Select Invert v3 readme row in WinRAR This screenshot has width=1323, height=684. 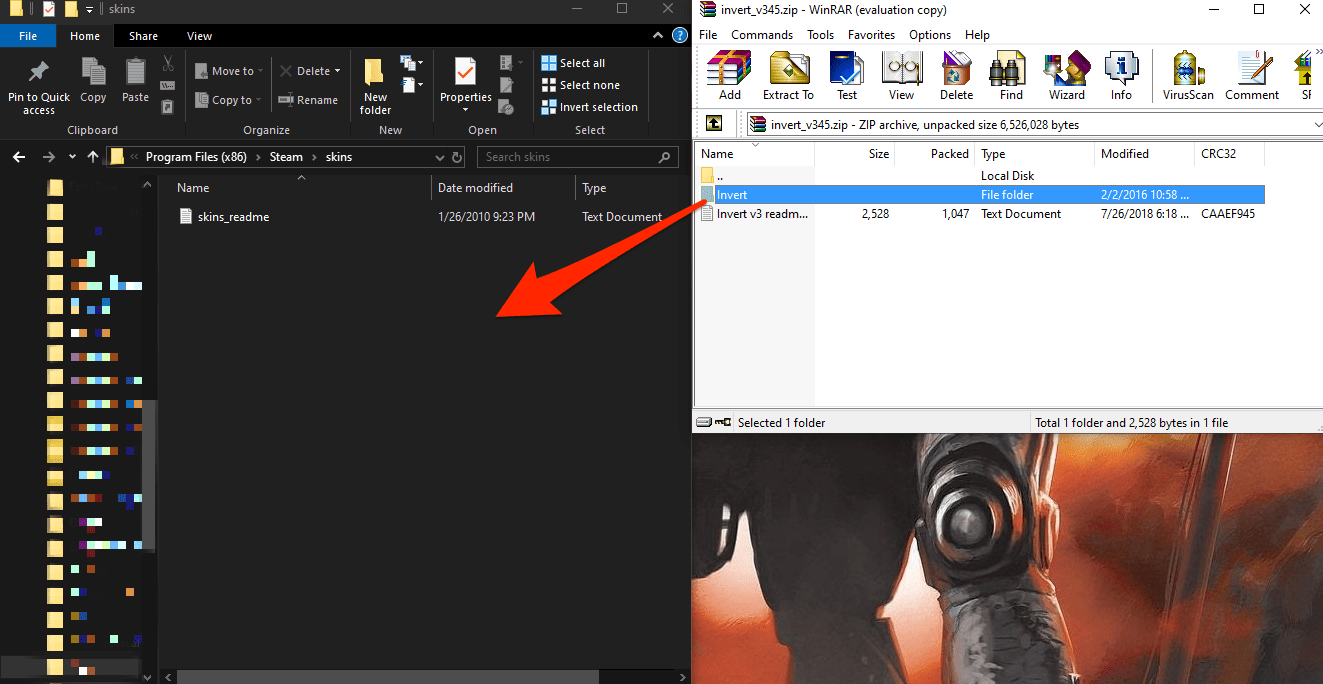click(980, 214)
